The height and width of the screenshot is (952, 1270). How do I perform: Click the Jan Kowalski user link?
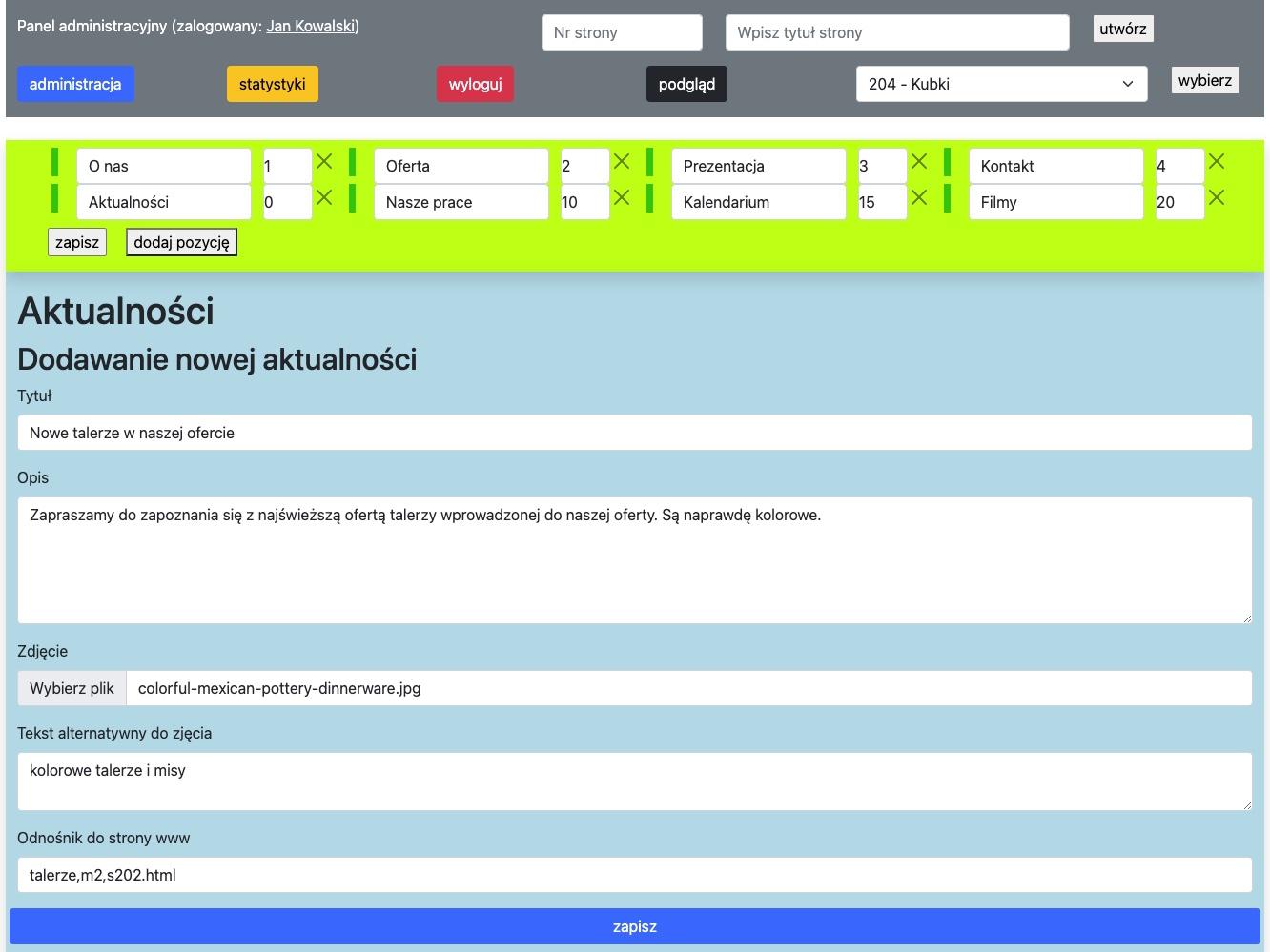tap(311, 26)
